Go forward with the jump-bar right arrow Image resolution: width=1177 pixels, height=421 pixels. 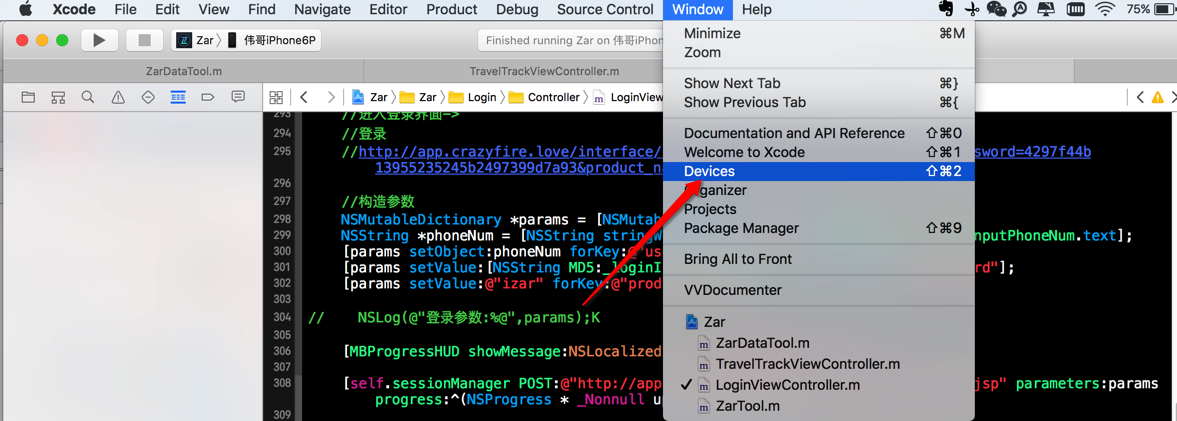330,97
